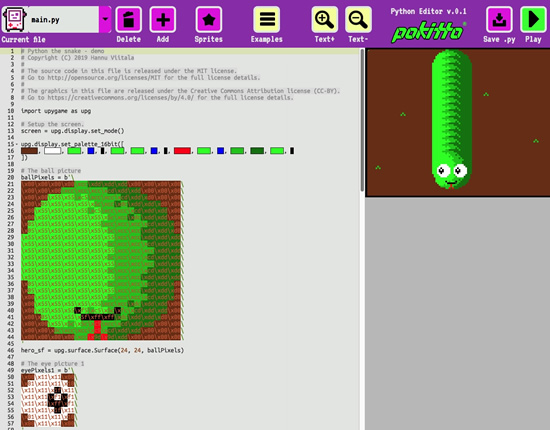Open the Sprites star icon
The width and height of the screenshot is (550, 430).
pyautogui.click(x=209, y=20)
